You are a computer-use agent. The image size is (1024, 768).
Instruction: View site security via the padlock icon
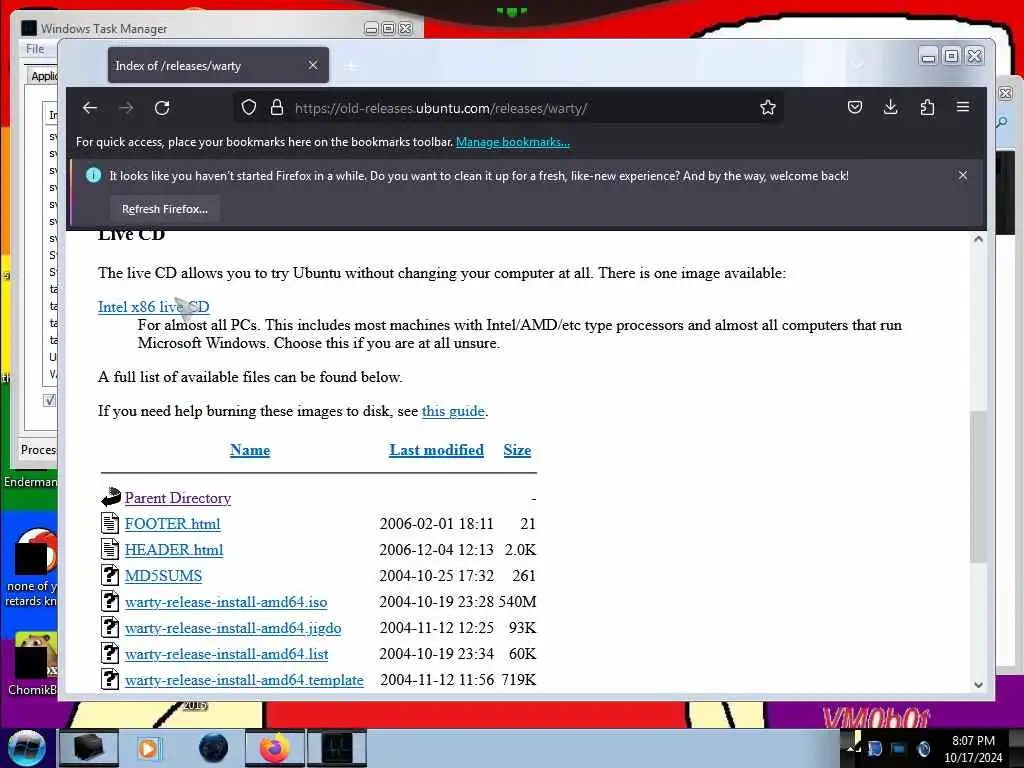(x=277, y=108)
